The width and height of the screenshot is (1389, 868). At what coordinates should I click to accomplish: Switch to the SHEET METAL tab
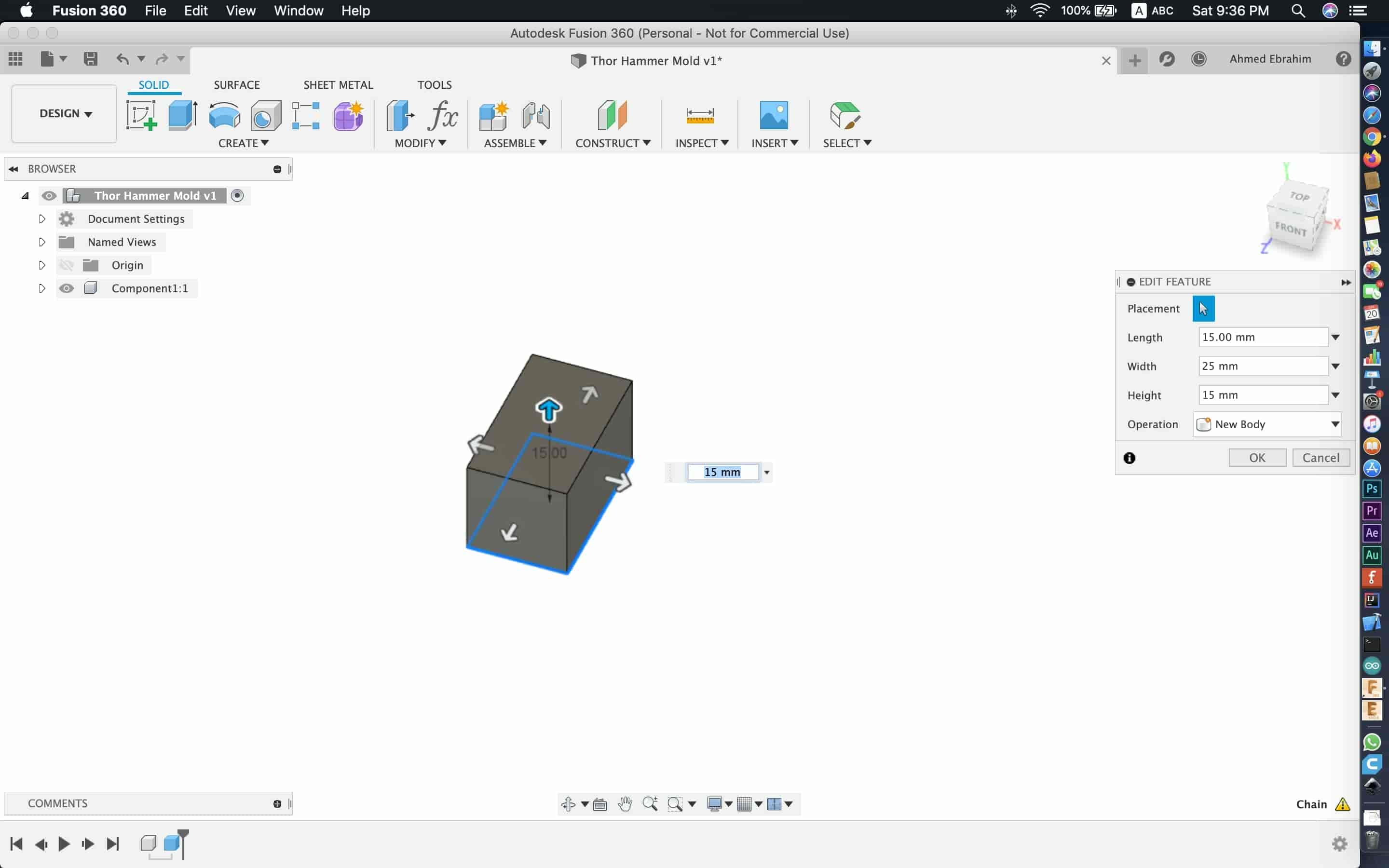(338, 85)
